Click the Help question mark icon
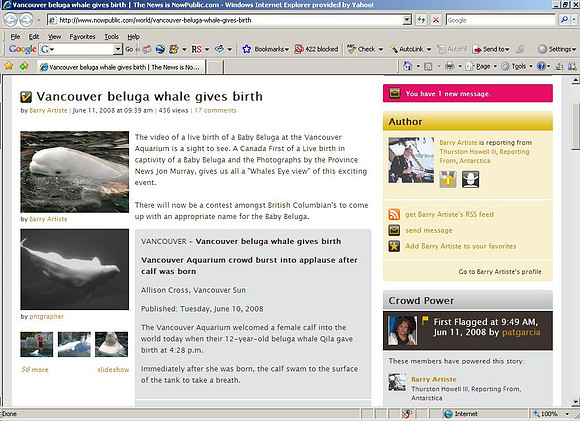 [541, 66]
